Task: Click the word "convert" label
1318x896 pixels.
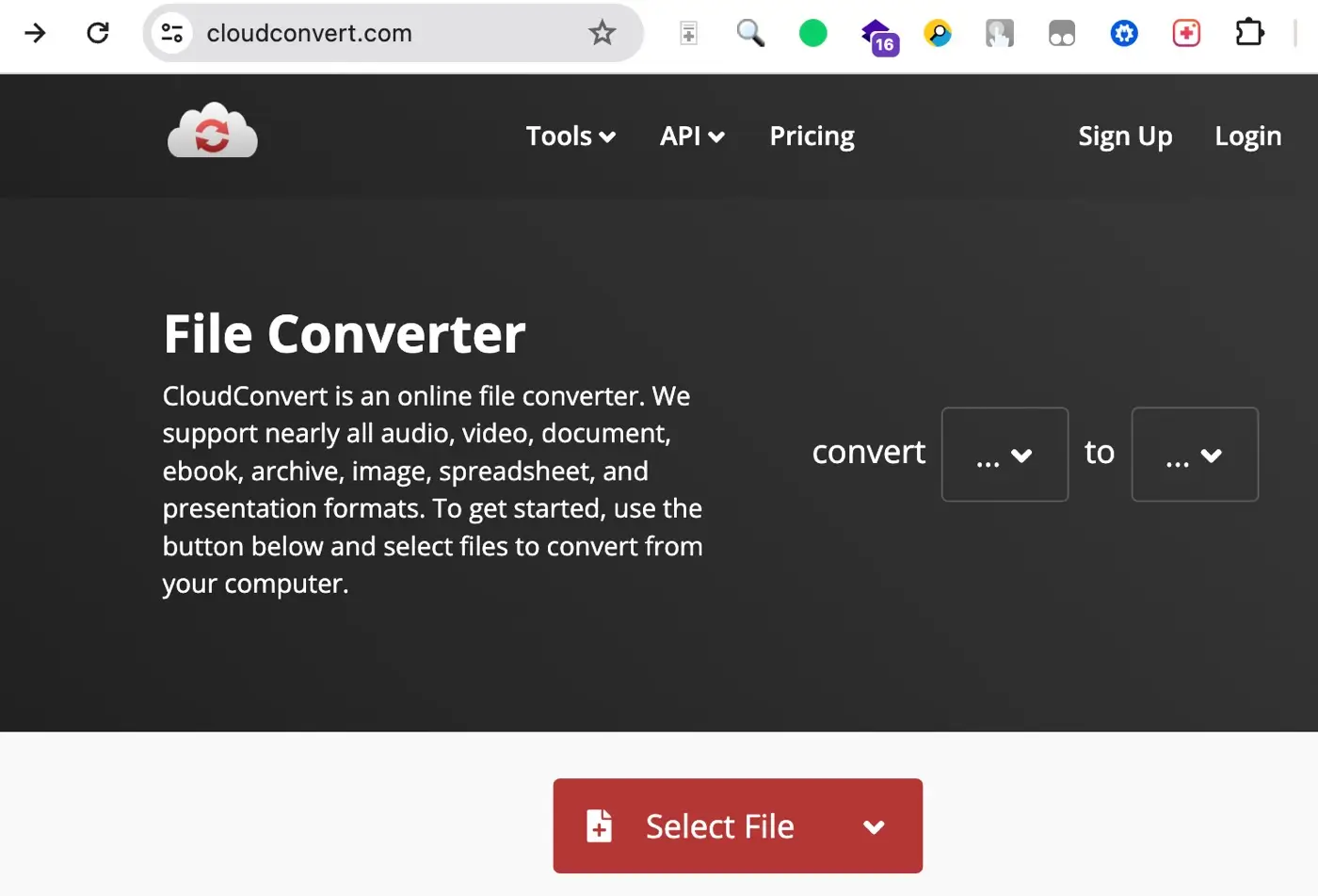Action: point(869,453)
